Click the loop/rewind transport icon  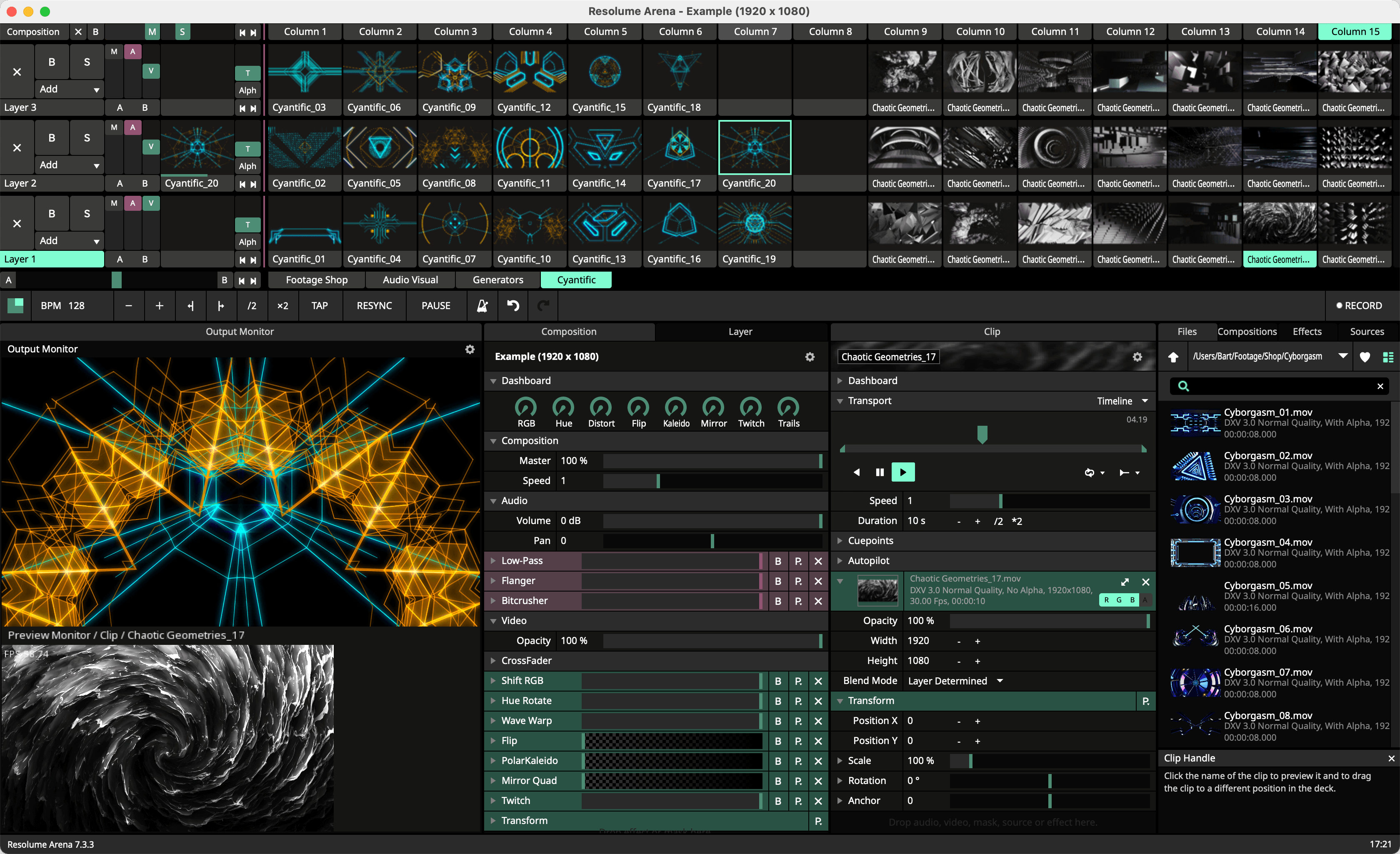[x=1090, y=473]
